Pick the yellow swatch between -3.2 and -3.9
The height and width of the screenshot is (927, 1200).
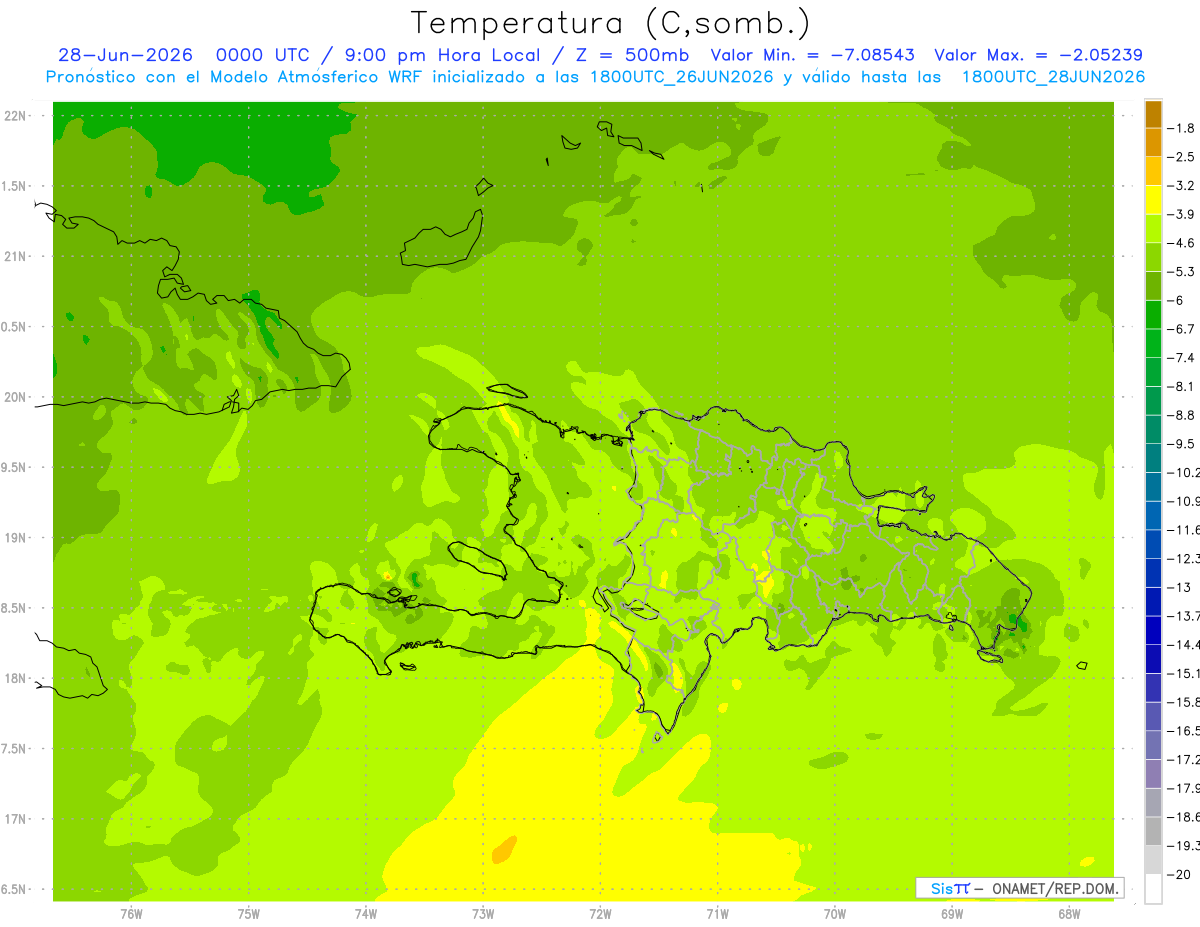click(x=1153, y=200)
